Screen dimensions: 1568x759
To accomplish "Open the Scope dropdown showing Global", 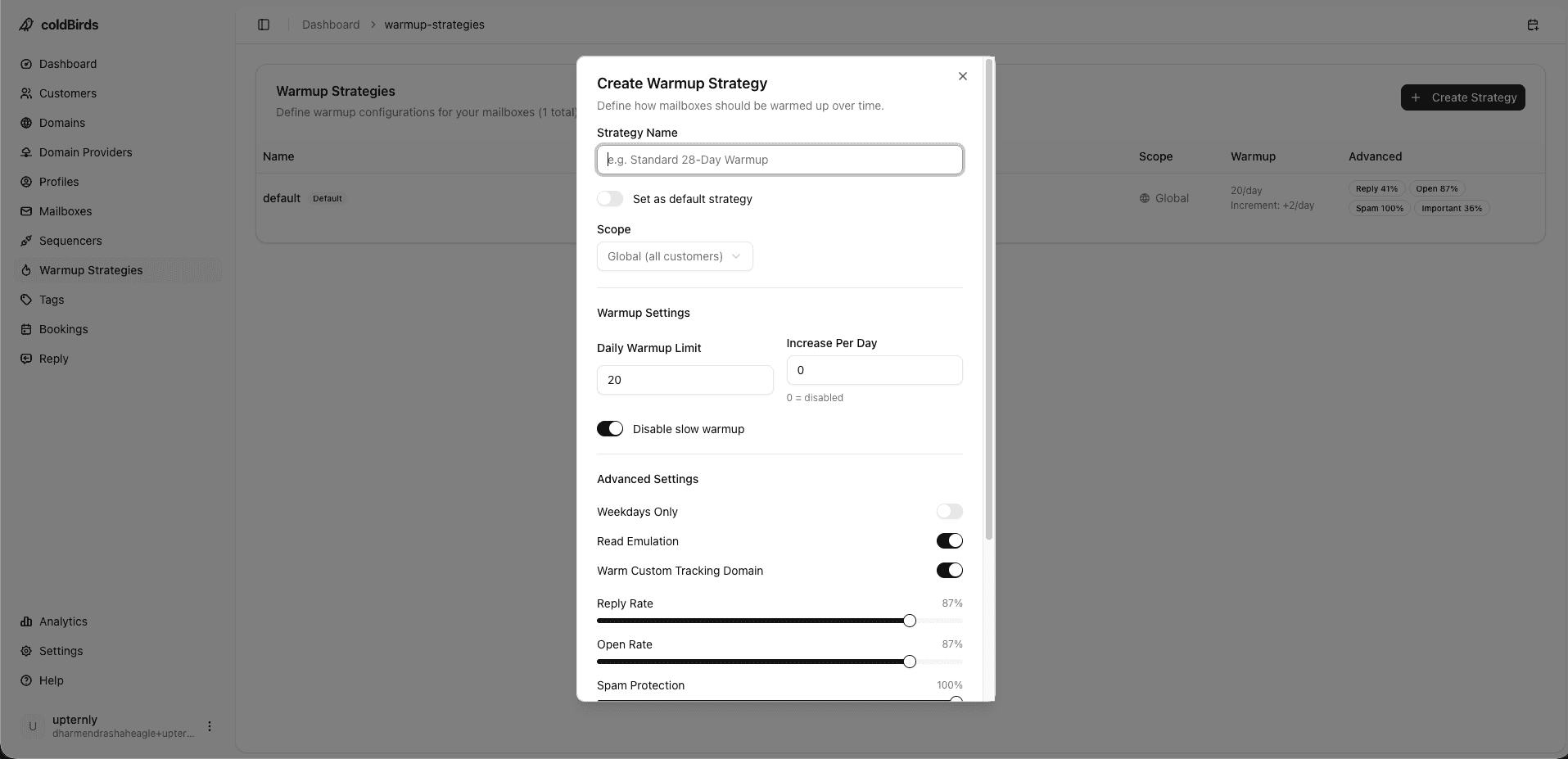I will pos(674,256).
